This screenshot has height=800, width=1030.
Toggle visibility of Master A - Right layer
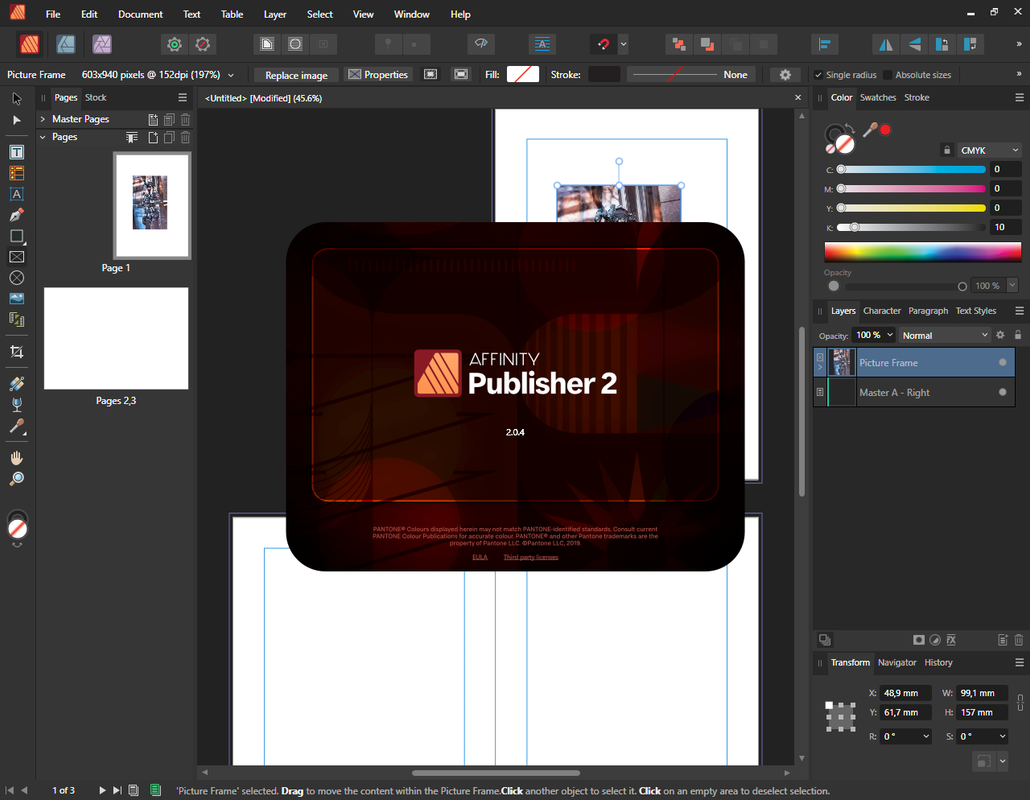click(1002, 392)
